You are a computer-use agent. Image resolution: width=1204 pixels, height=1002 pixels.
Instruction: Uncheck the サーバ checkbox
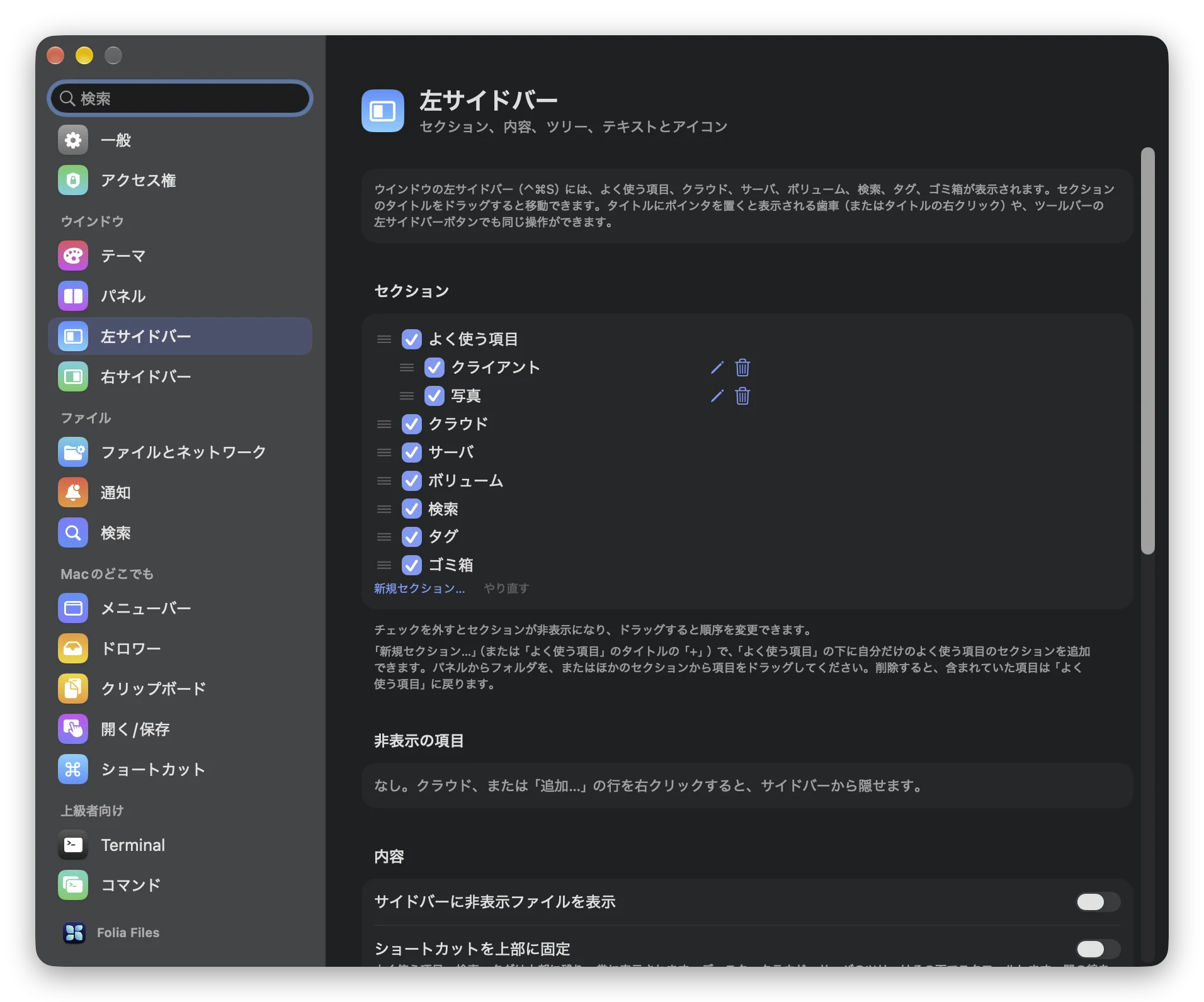pos(412,453)
